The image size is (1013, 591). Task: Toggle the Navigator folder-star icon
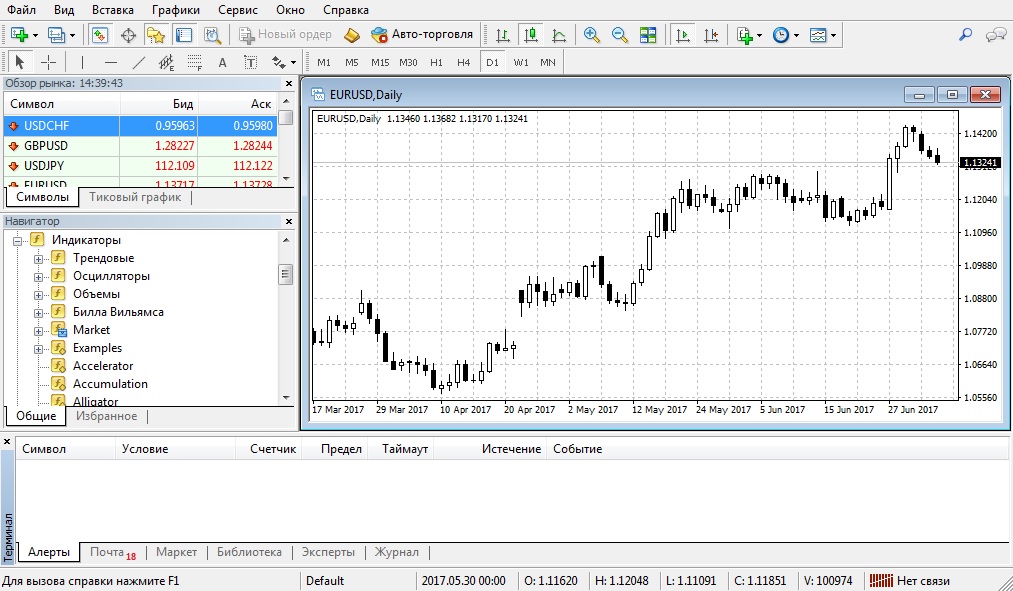[156, 35]
